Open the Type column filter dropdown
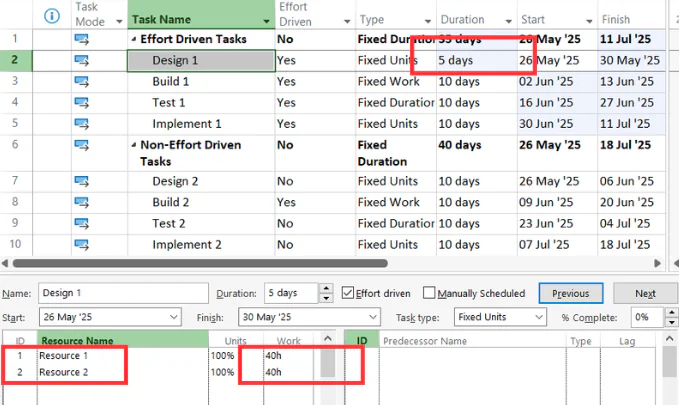Image resolution: width=679 pixels, height=405 pixels. 428,21
